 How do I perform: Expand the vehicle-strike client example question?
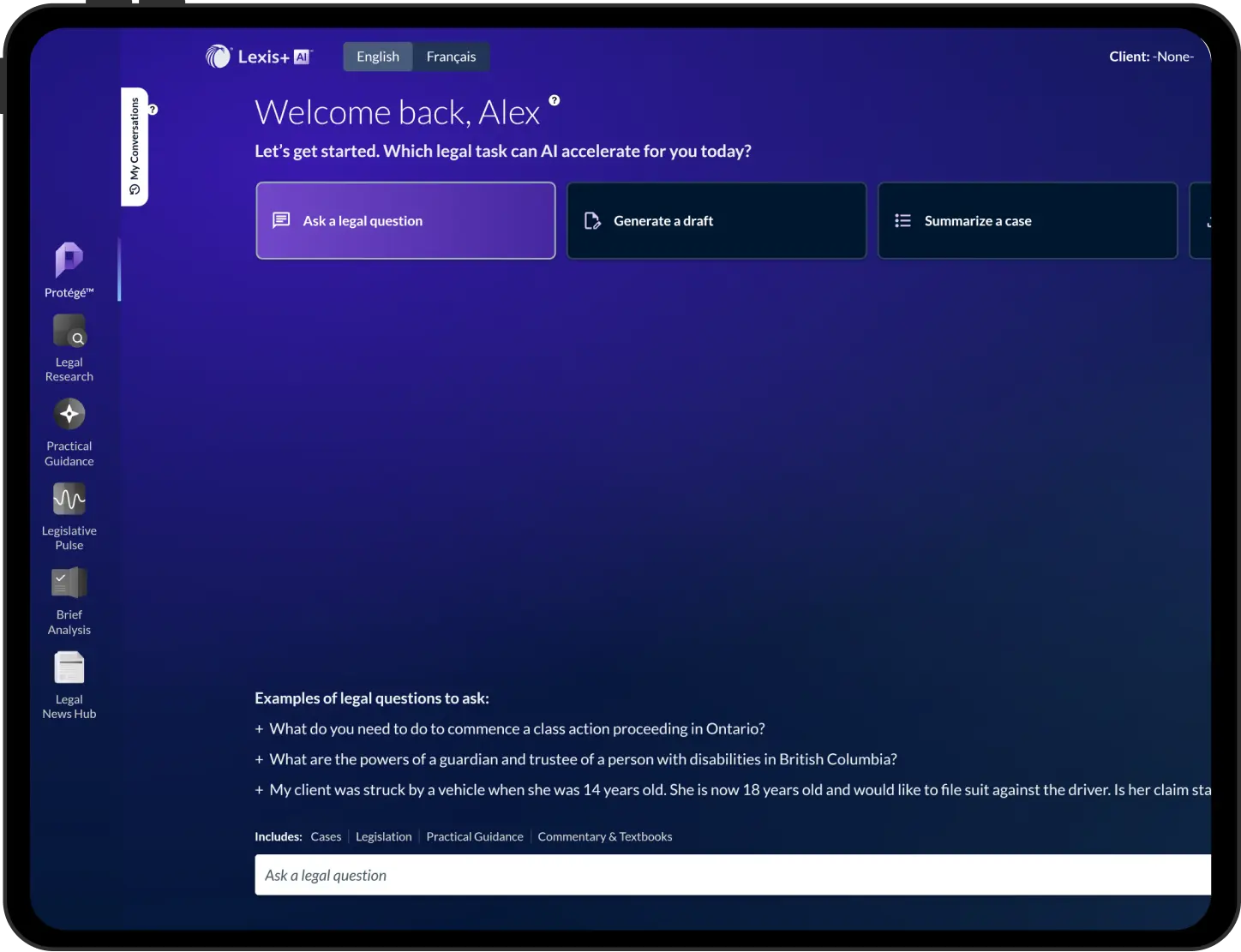pyautogui.click(x=737, y=790)
